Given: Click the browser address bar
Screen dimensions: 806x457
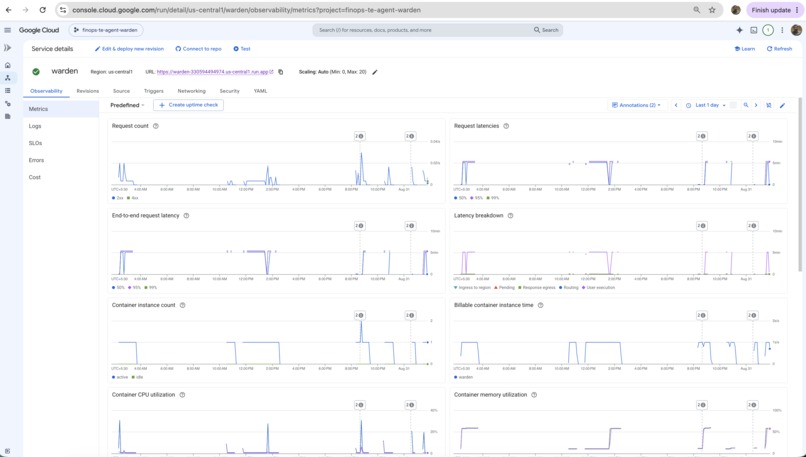Looking at the screenshot, I should (x=380, y=10).
